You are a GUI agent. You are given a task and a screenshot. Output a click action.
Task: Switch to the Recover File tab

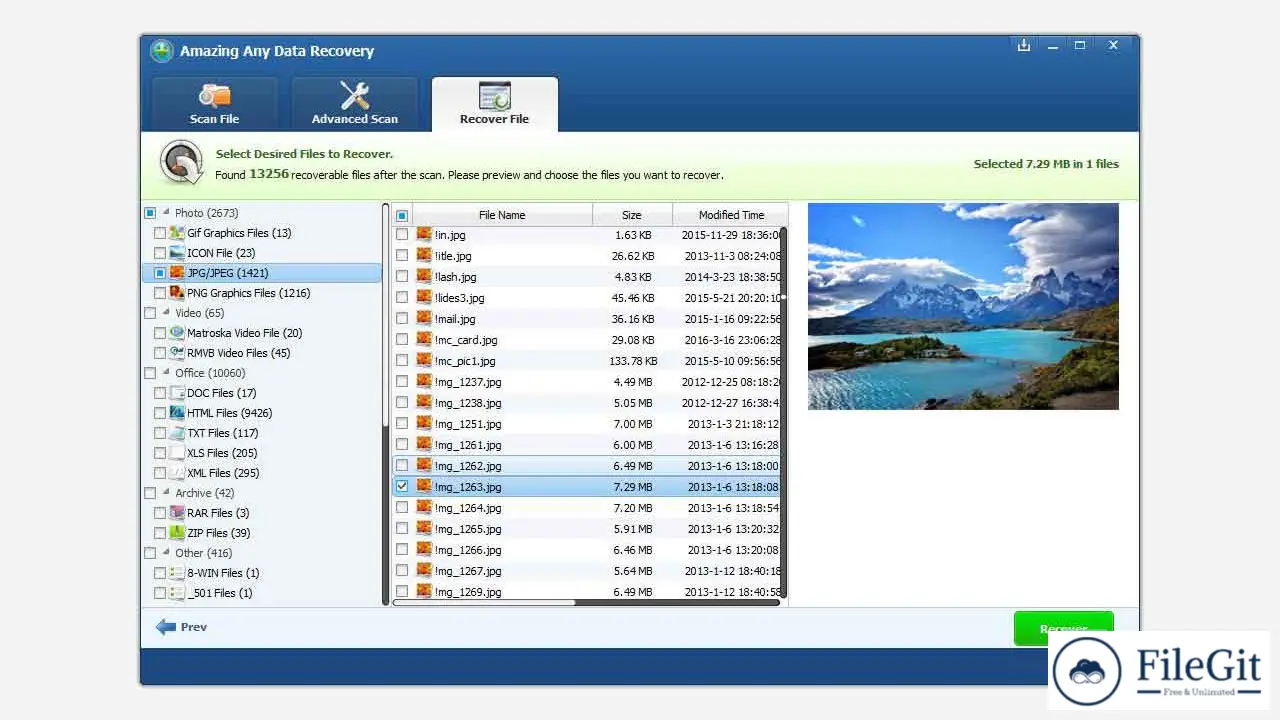pos(494,104)
